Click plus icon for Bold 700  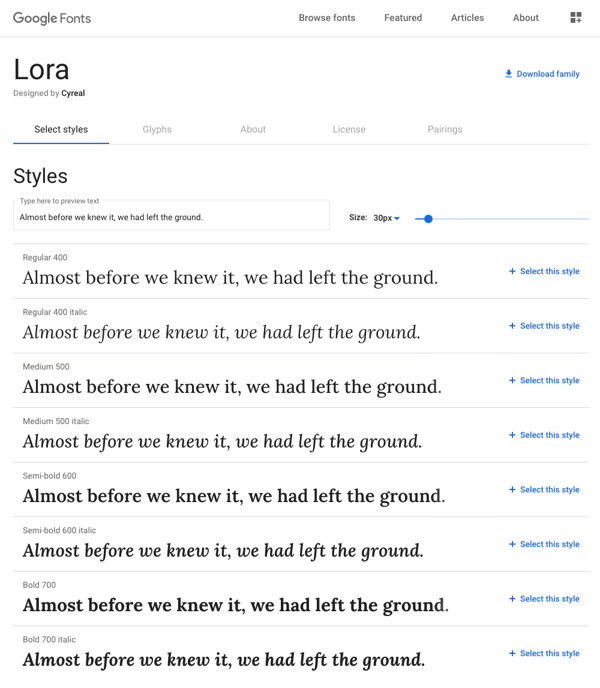coord(512,599)
